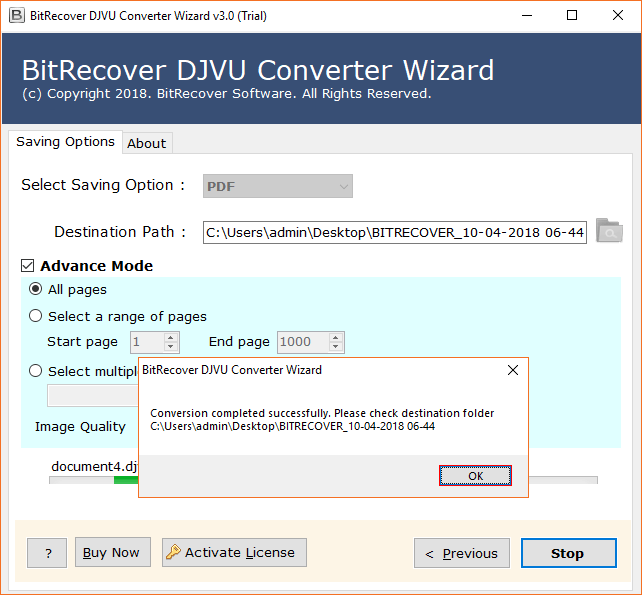The image size is (642, 595).
Task: Decrease the Start page value
Action: [x=171, y=347]
